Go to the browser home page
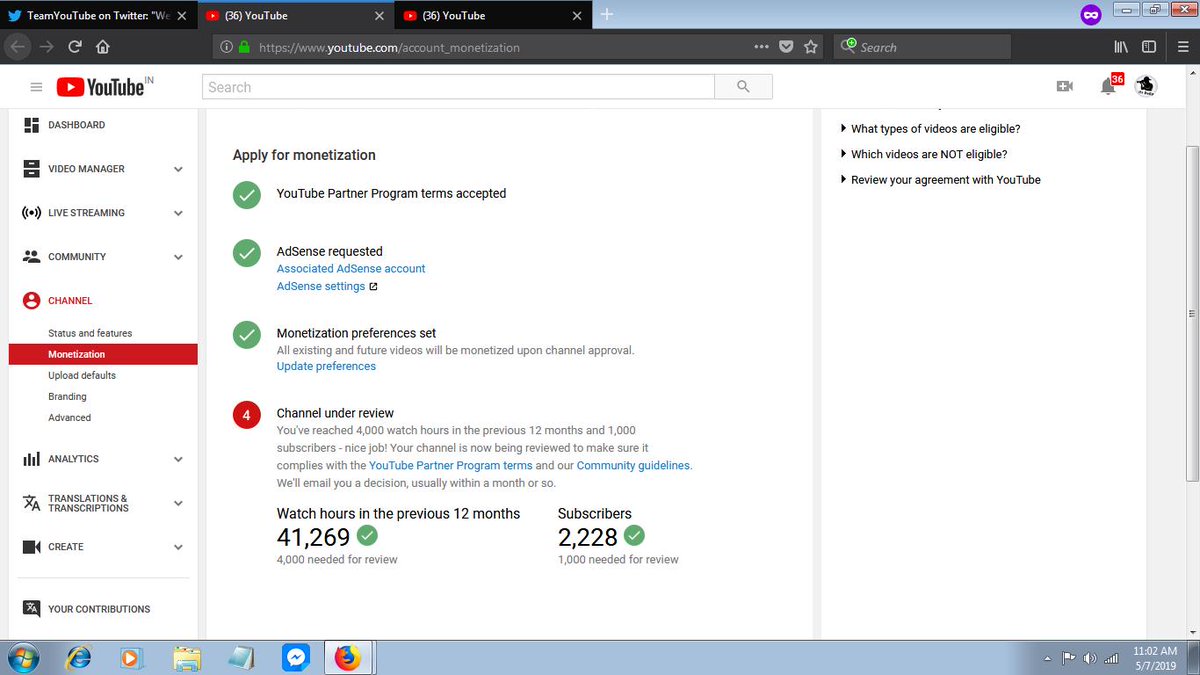Image resolution: width=1200 pixels, height=675 pixels. 102,46
